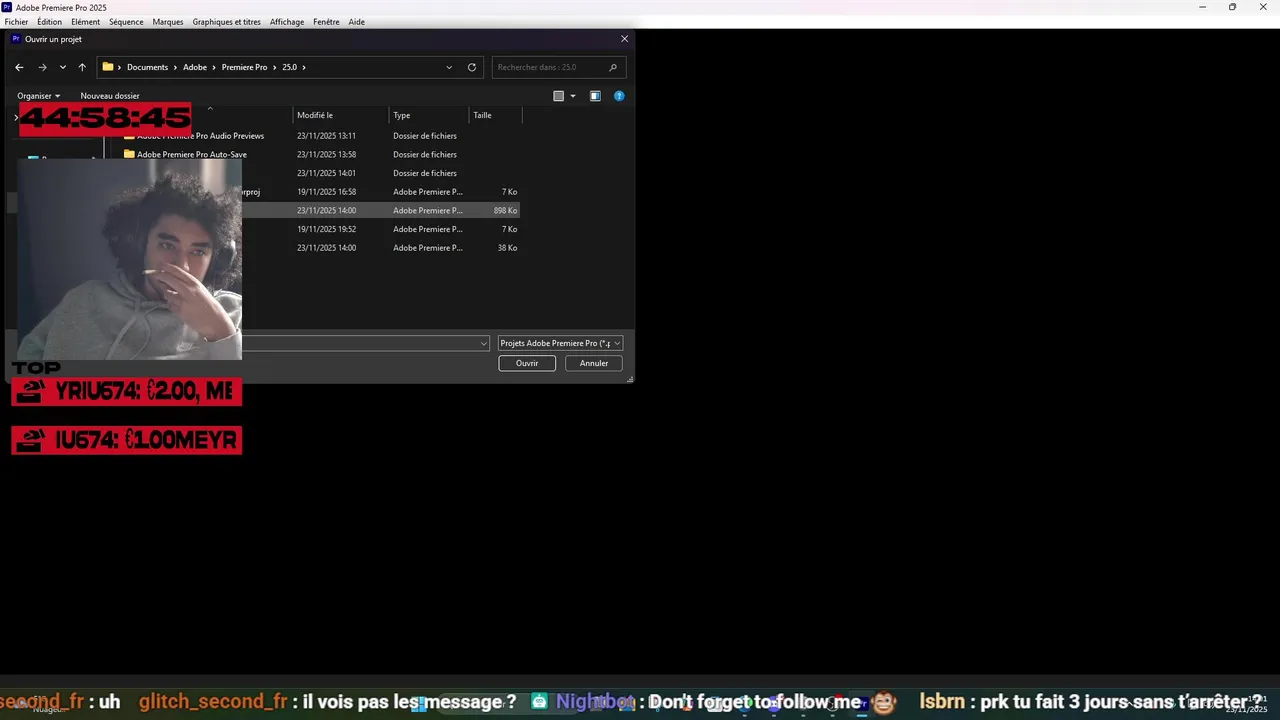This screenshot has width=1280, height=720.
Task: Click the Ouvrir button
Action: pos(527,363)
